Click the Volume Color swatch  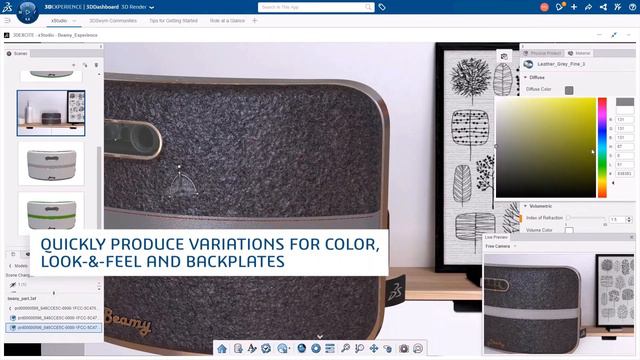[569, 231]
